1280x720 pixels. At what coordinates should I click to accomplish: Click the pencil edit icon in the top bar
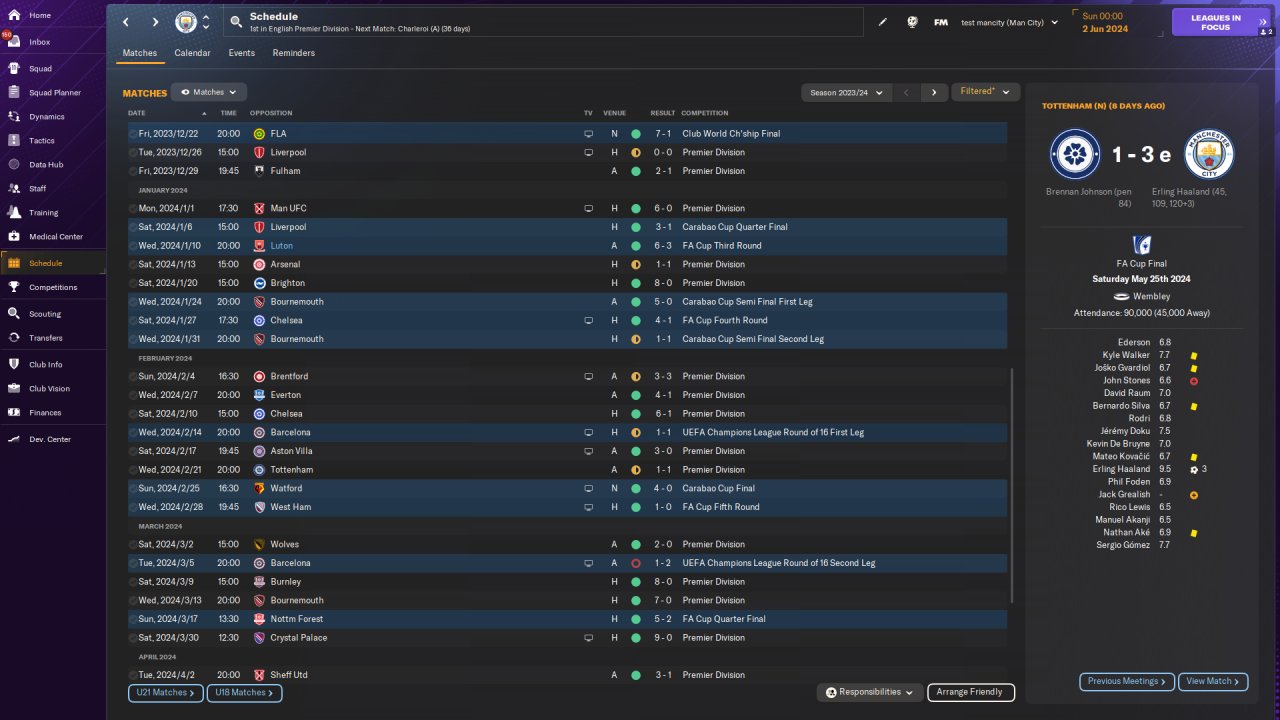point(882,22)
